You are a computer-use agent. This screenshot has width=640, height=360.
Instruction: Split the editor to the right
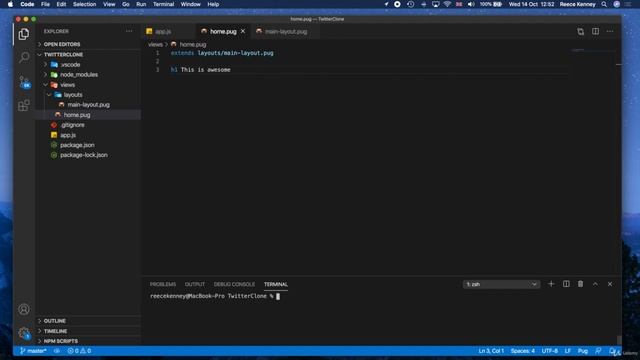point(596,31)
